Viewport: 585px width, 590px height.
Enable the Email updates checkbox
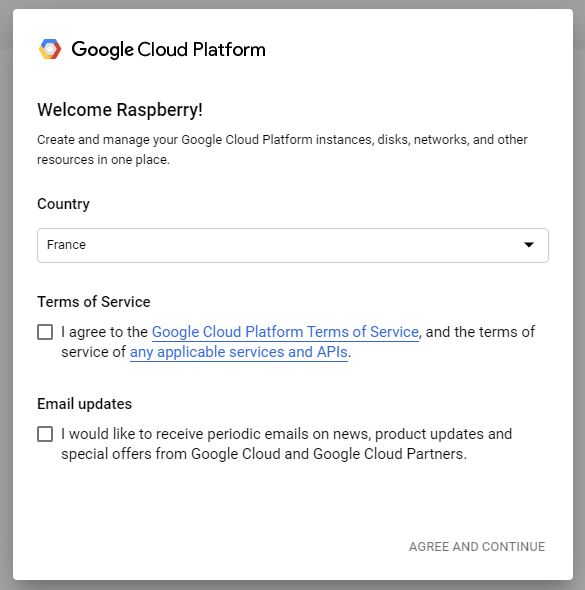pyautogui.click(x=45, y=434)
